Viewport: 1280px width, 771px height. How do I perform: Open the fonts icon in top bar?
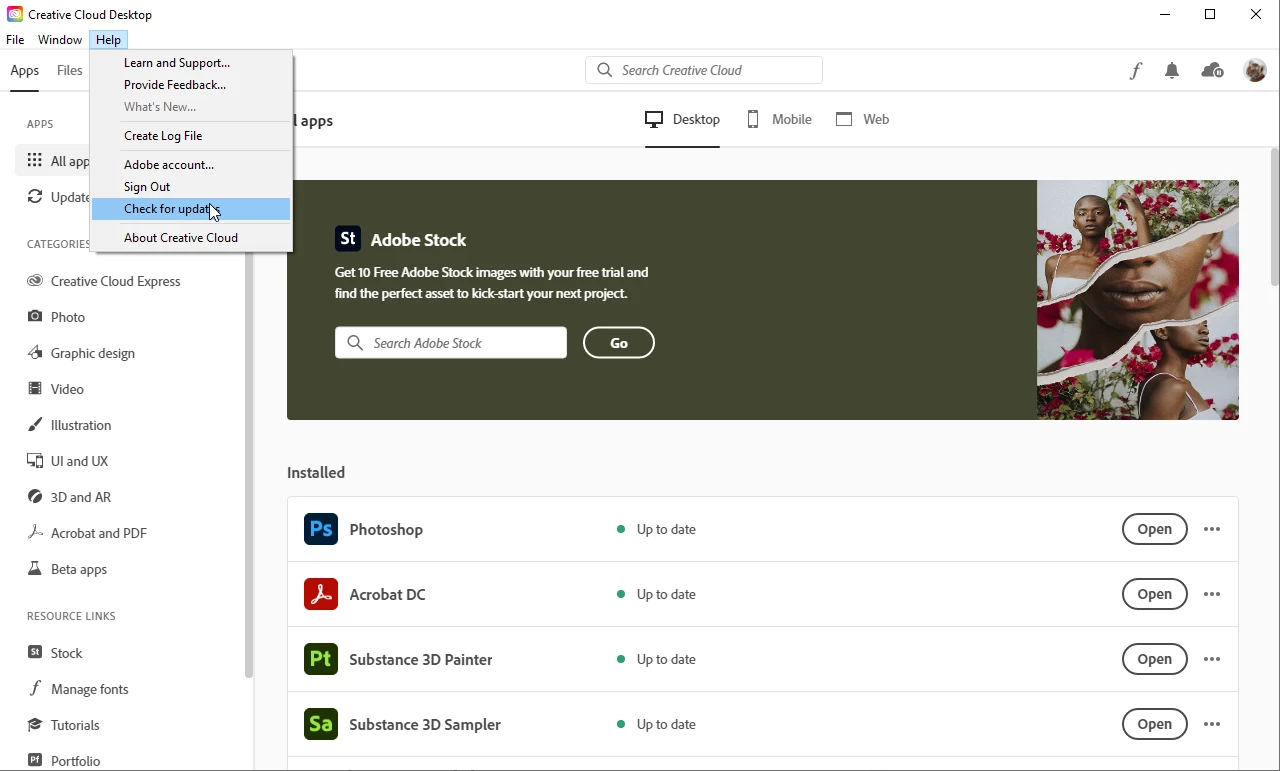click(x=1136, y=71)
